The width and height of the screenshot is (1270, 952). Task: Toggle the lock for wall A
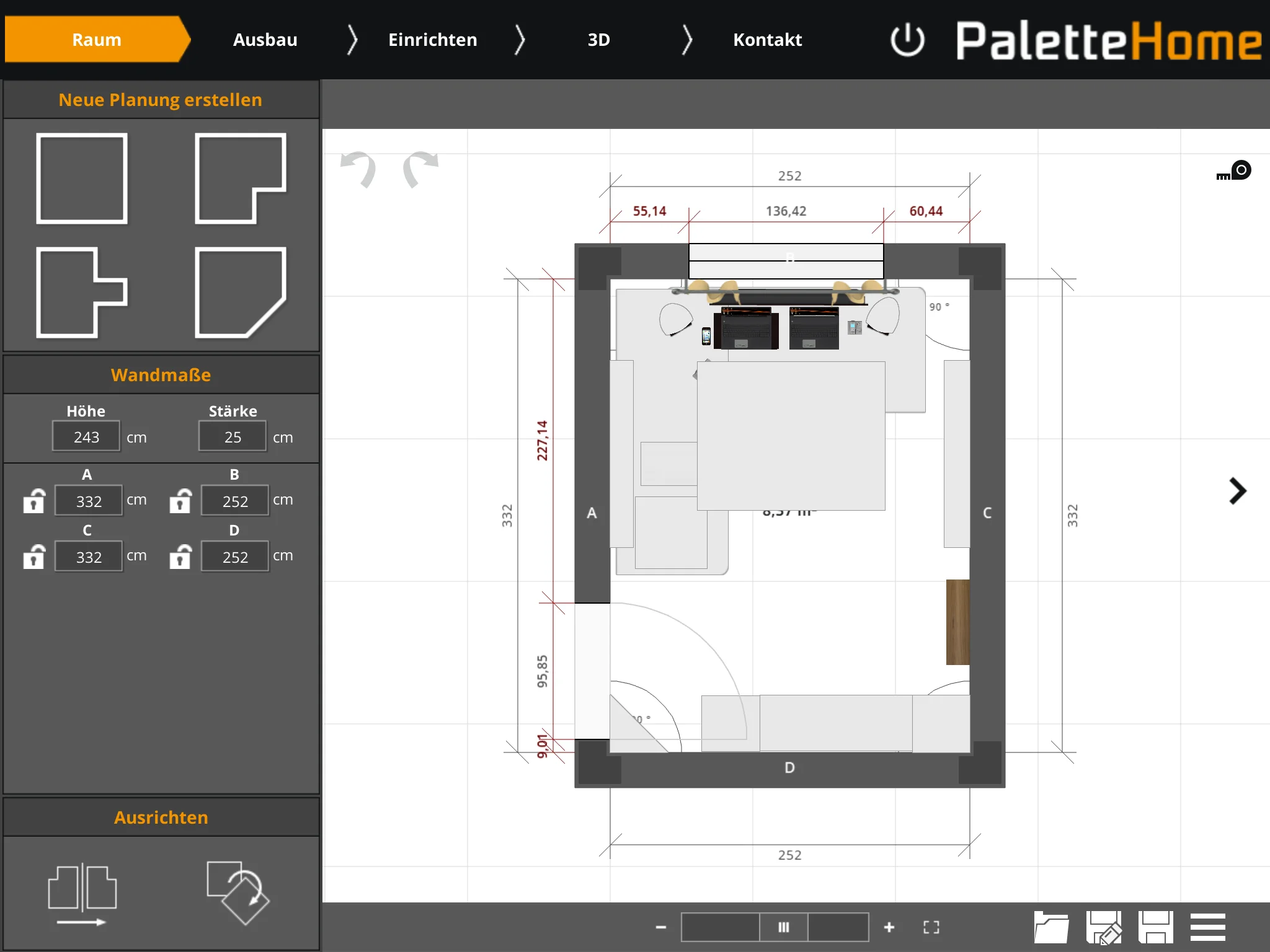[x=34, y=501]
